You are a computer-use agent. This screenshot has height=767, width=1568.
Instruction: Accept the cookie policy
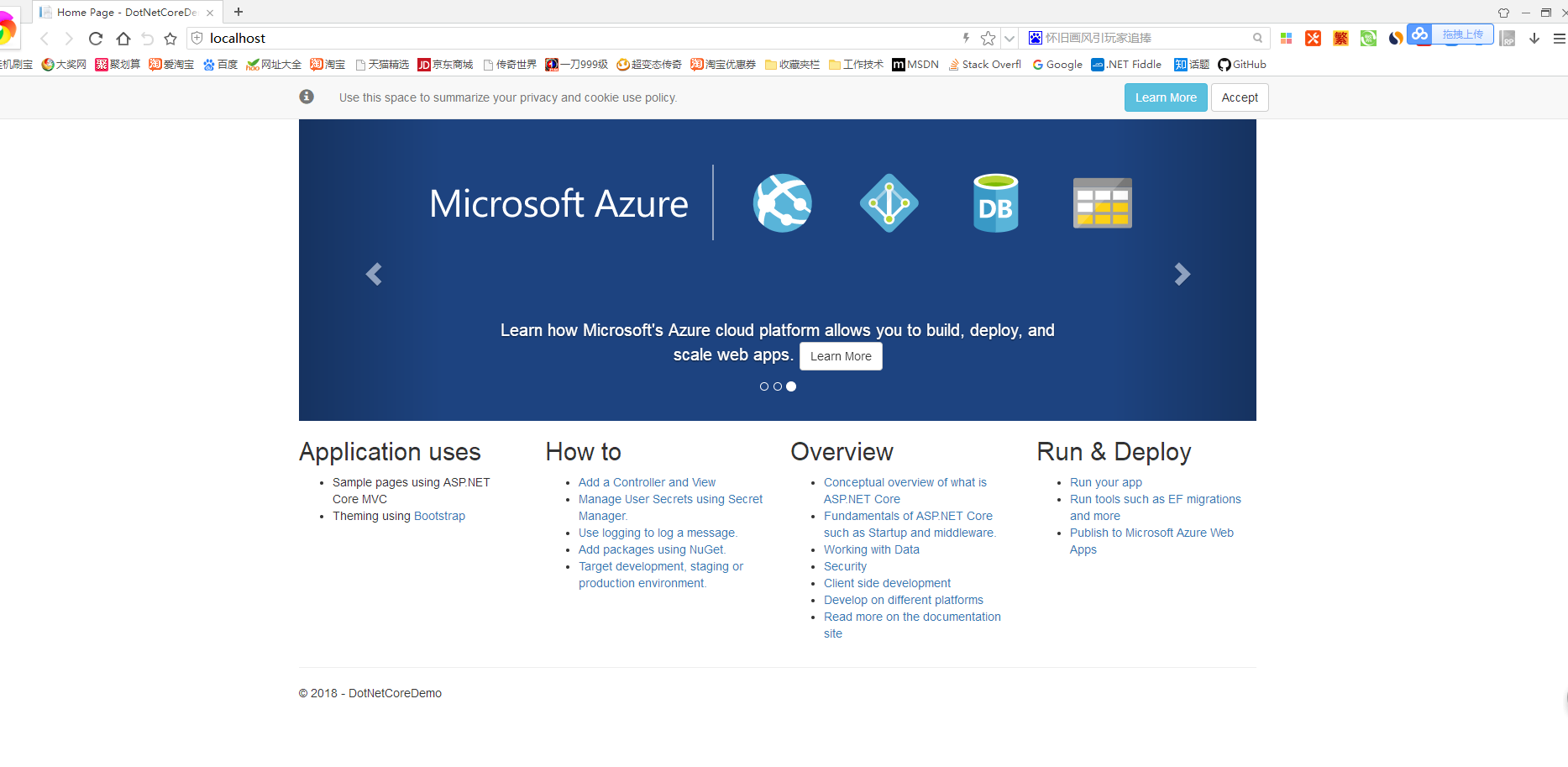(x=1240, y=97)
